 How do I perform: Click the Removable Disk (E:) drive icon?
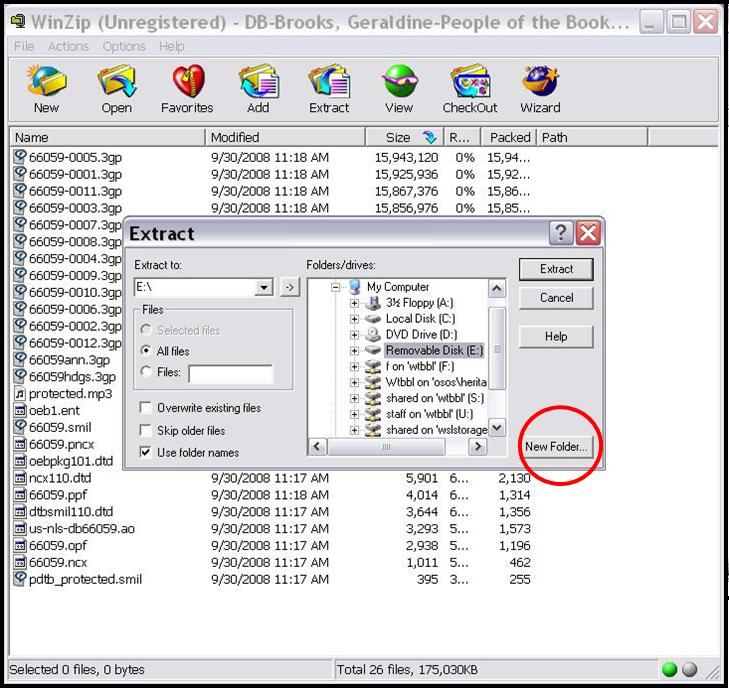coord(373,350)
